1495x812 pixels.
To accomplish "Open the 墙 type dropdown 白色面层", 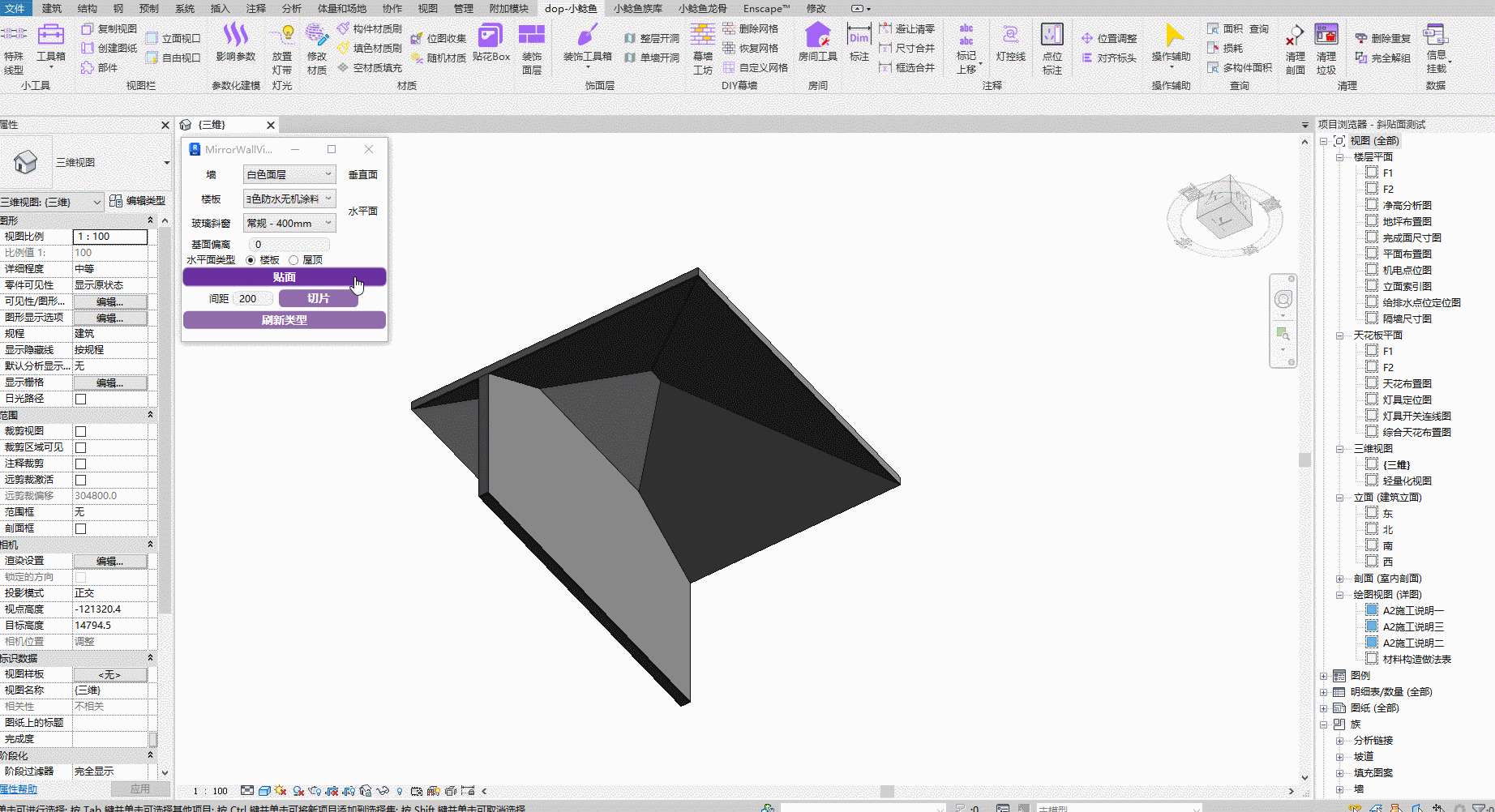I will click(289, 174).
